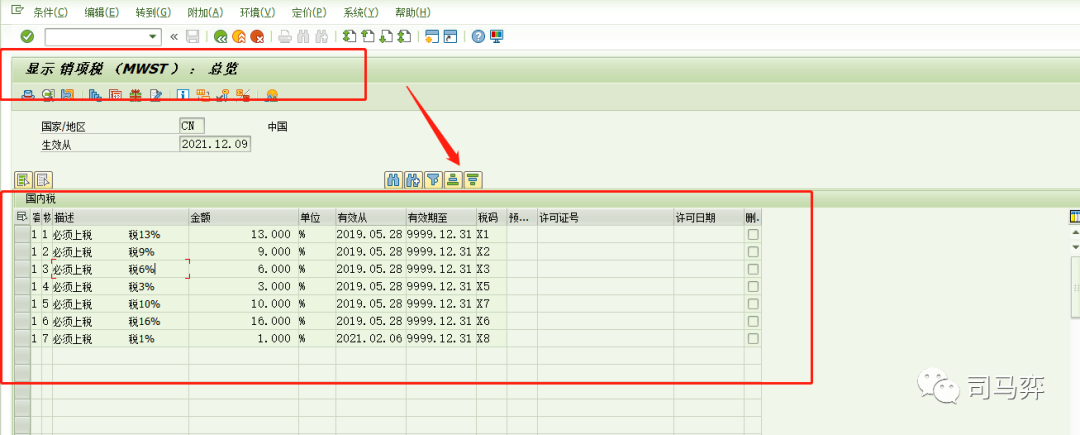Open the 帮助(H) menu
The image size is (1080, 435).
(x=413, y=12)
